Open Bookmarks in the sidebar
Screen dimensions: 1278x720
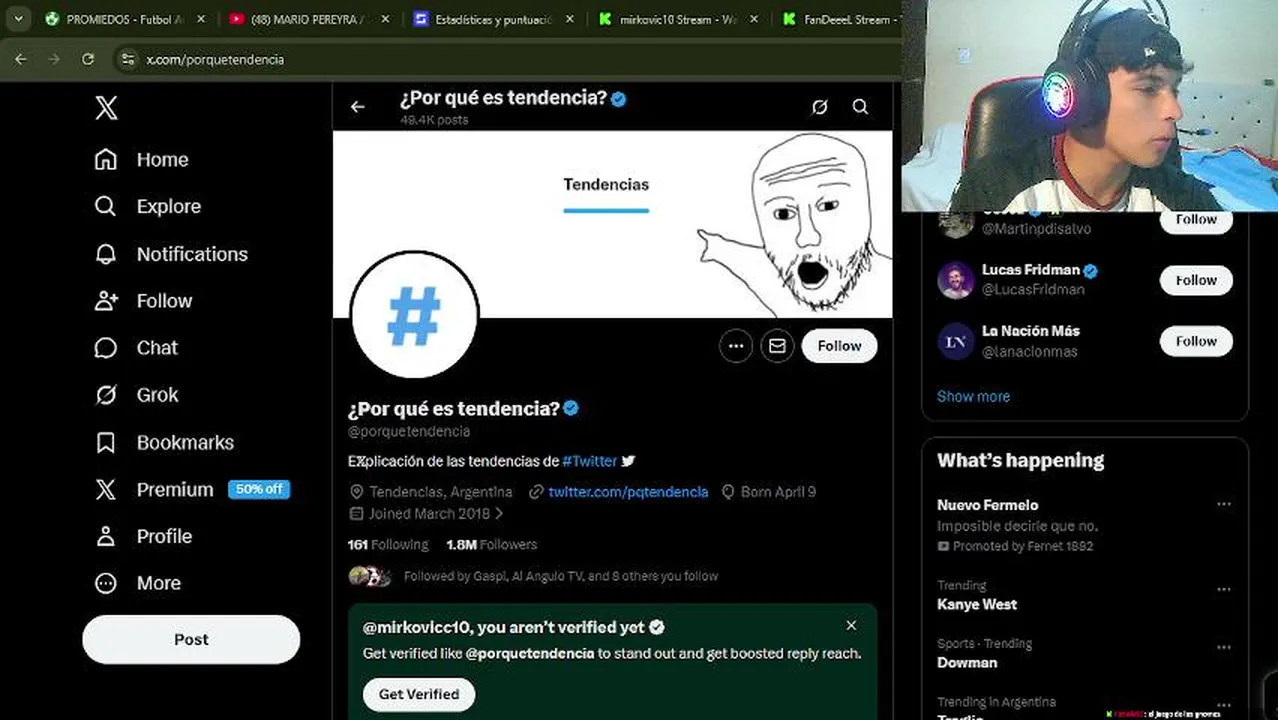[164, 442]
